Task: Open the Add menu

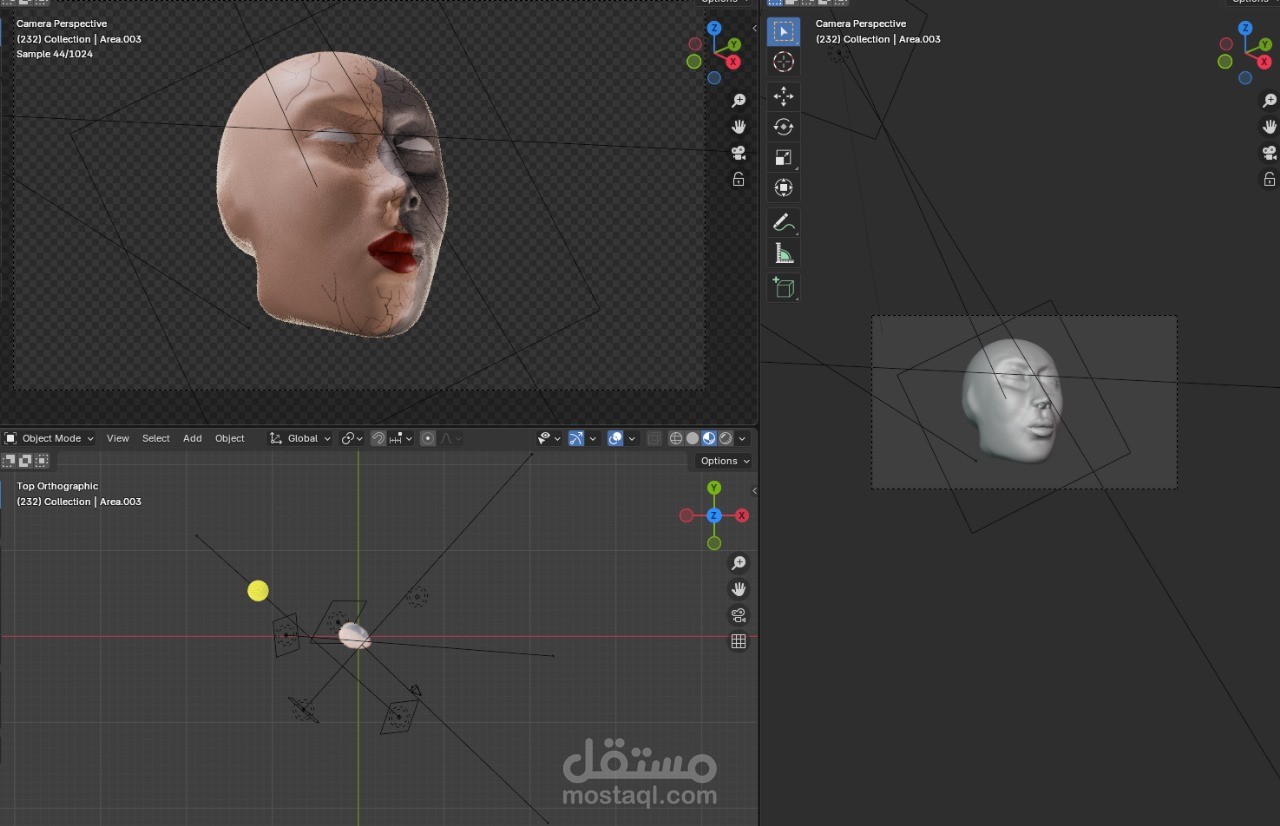Action: pos(192,438)
